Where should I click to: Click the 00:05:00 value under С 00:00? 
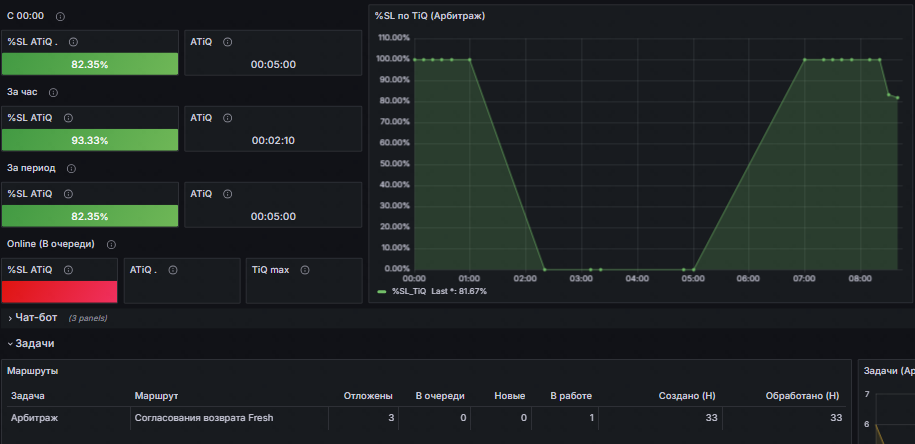(x=273, y=65)
